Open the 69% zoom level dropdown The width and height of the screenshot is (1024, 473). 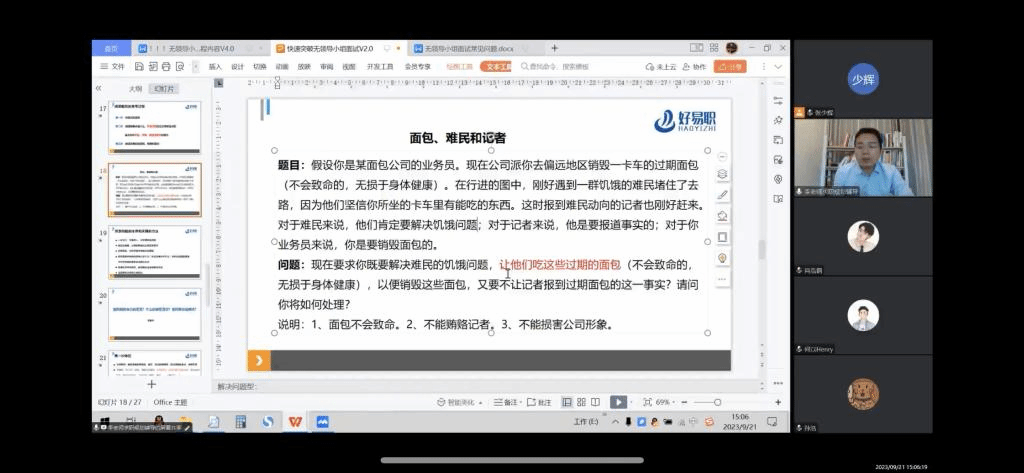pos(666,402)
